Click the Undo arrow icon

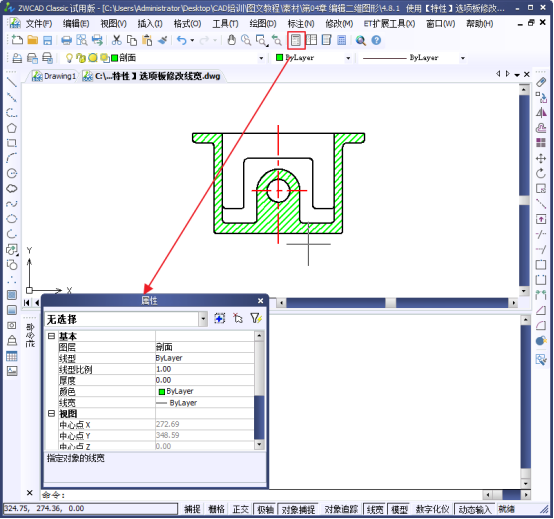click(x=182, y=40)
